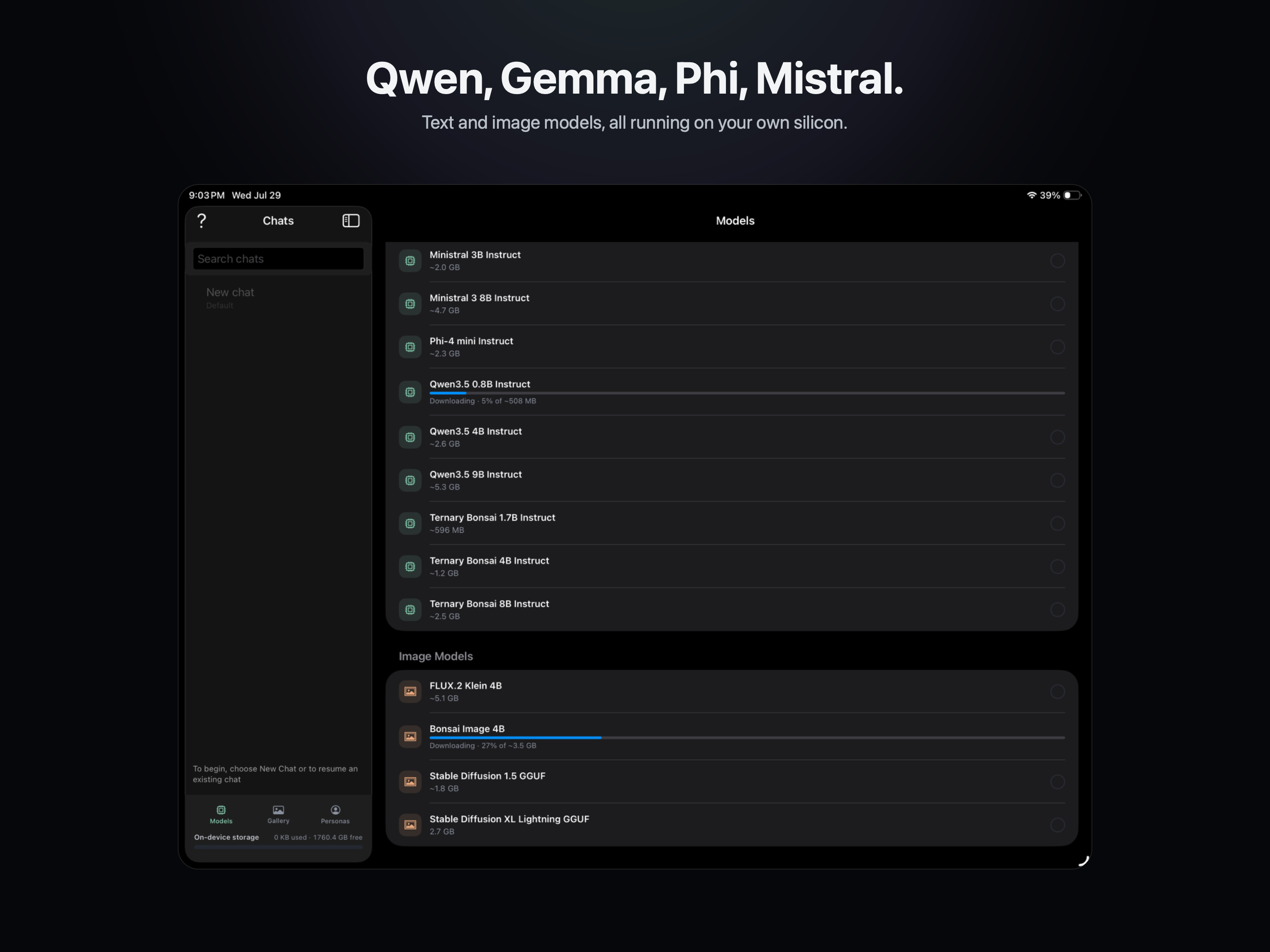
Task: Switch to the Models tab
Action: click(221, 814)
